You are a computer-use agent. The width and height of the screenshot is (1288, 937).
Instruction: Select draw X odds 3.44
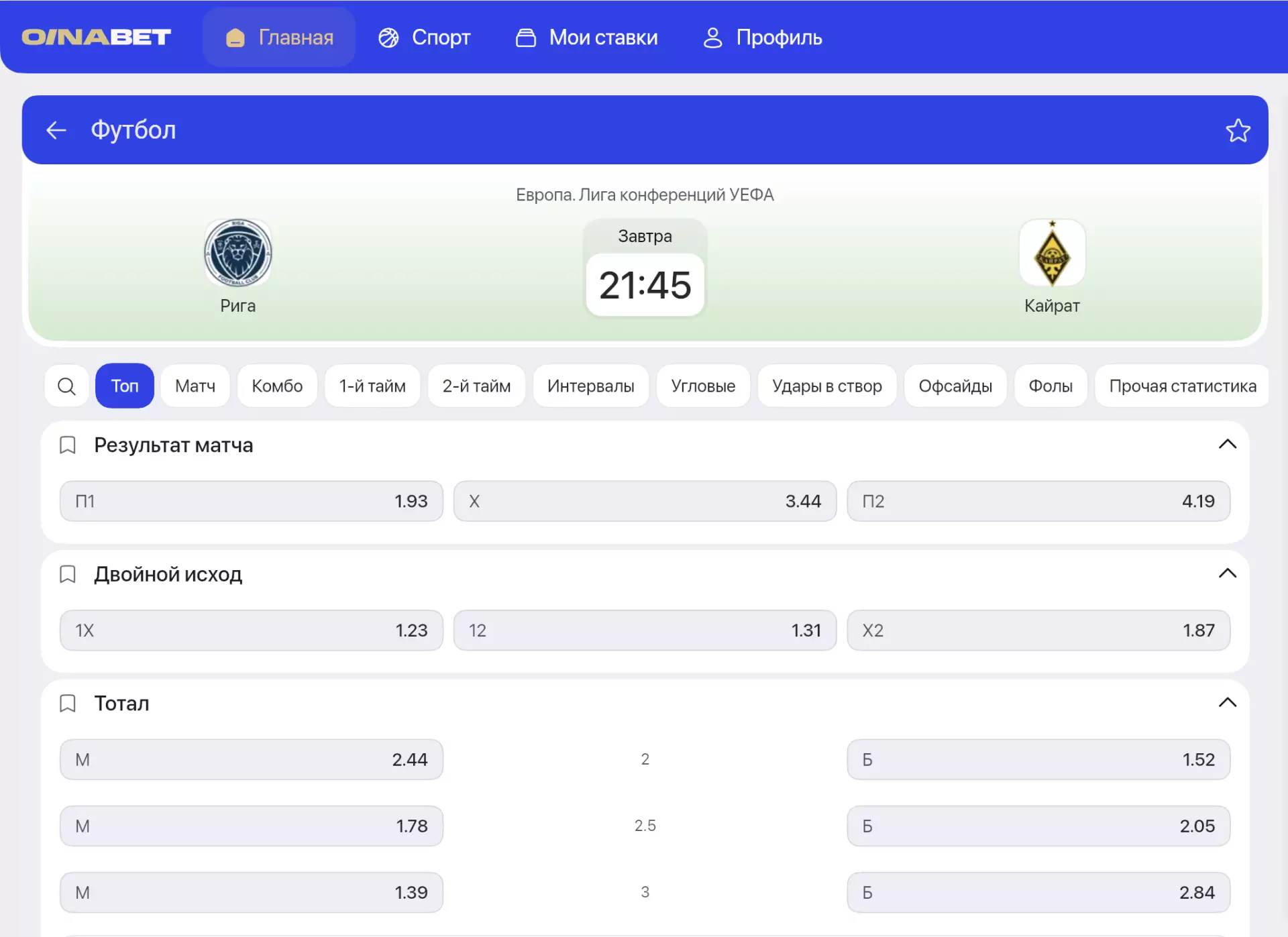tap(645, 501)
